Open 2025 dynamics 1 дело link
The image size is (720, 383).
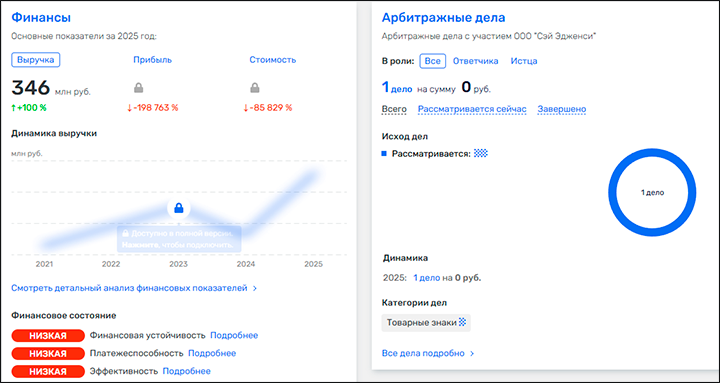coord(427,278)
